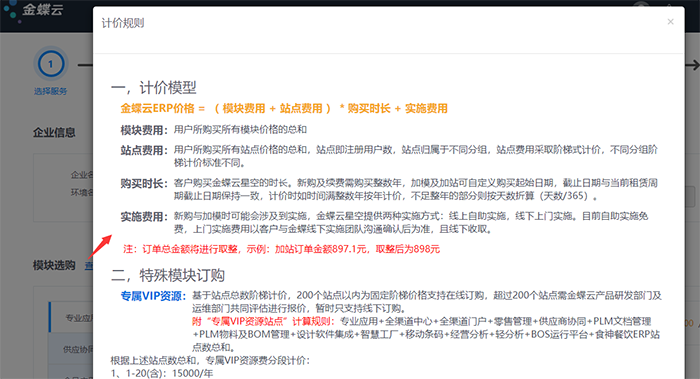Click the 模块费用 label

[144, 130]
